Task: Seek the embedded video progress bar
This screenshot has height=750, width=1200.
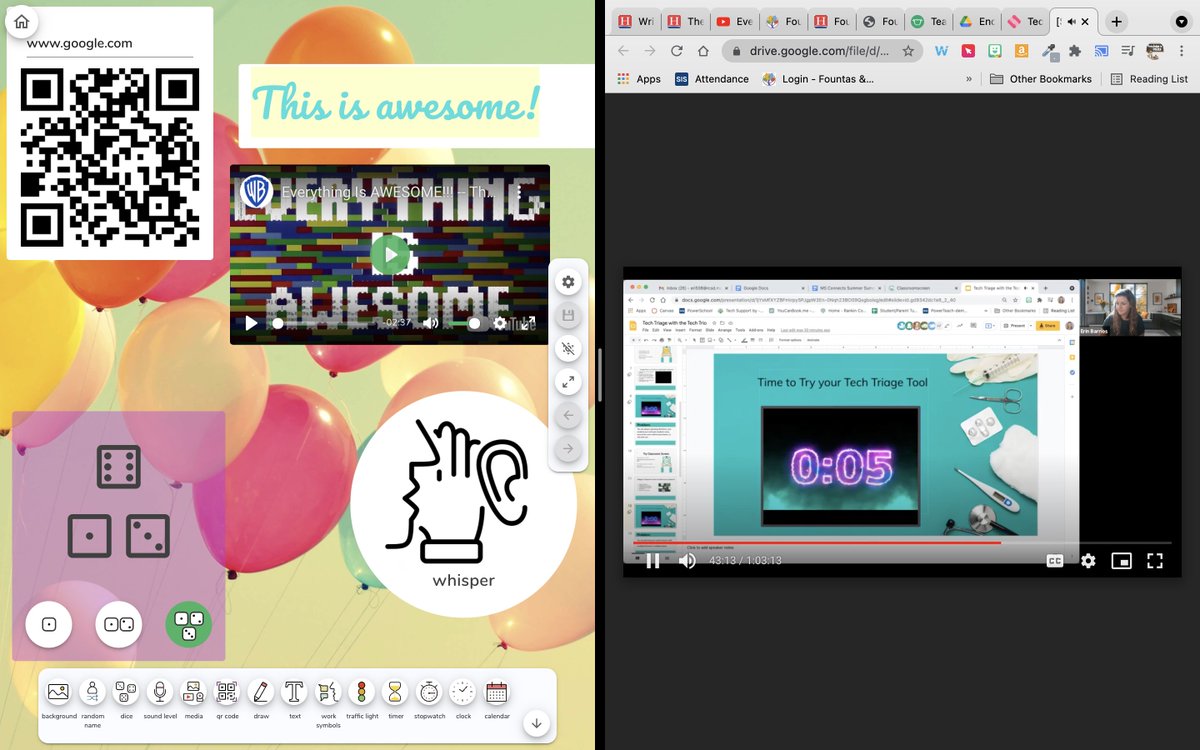Action: point(325,323)
